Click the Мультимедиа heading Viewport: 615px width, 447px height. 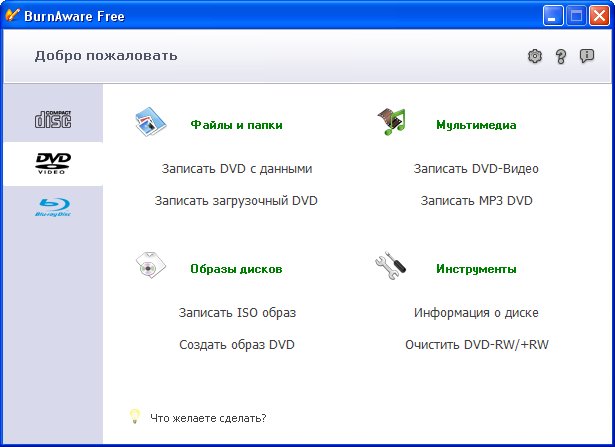[476, 125]
